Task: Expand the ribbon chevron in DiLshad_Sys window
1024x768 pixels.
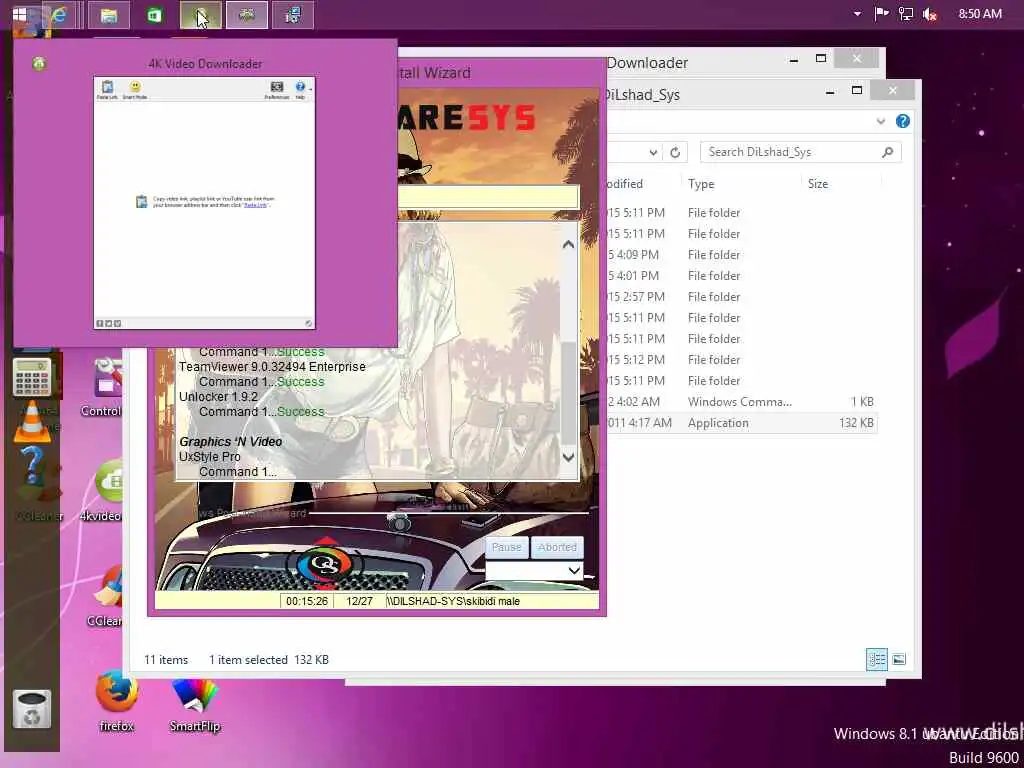Action: click(x=880, y=121)
